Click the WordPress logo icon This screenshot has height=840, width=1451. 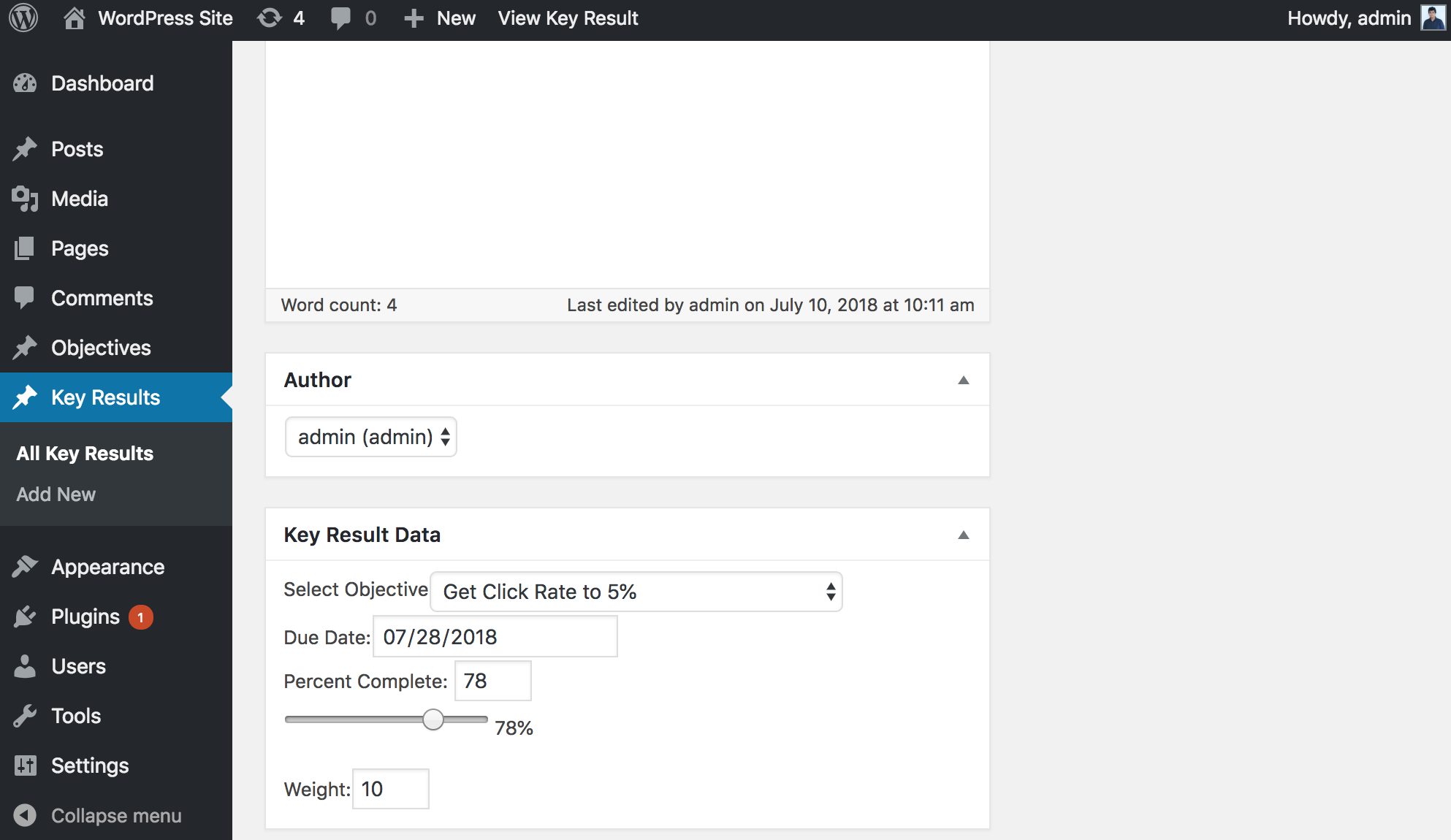tap(23, 18)
